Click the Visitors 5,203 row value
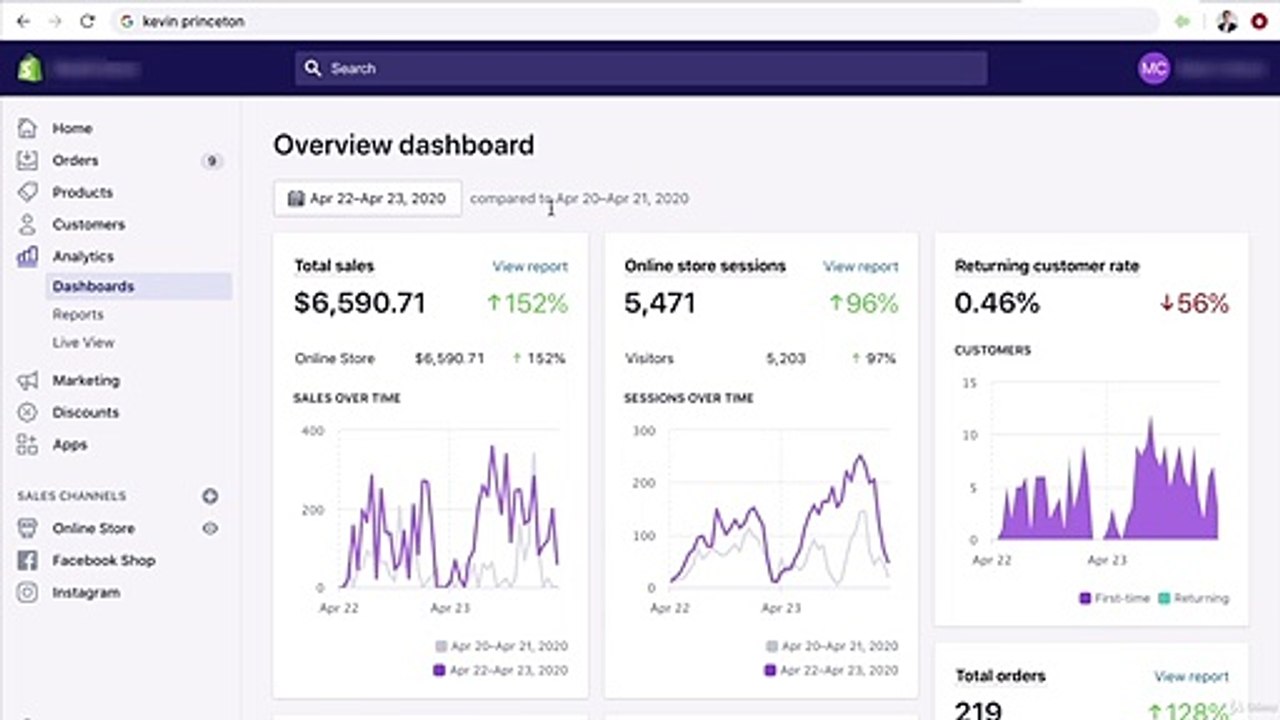1280x720 pixels. [x=786, y=358]
